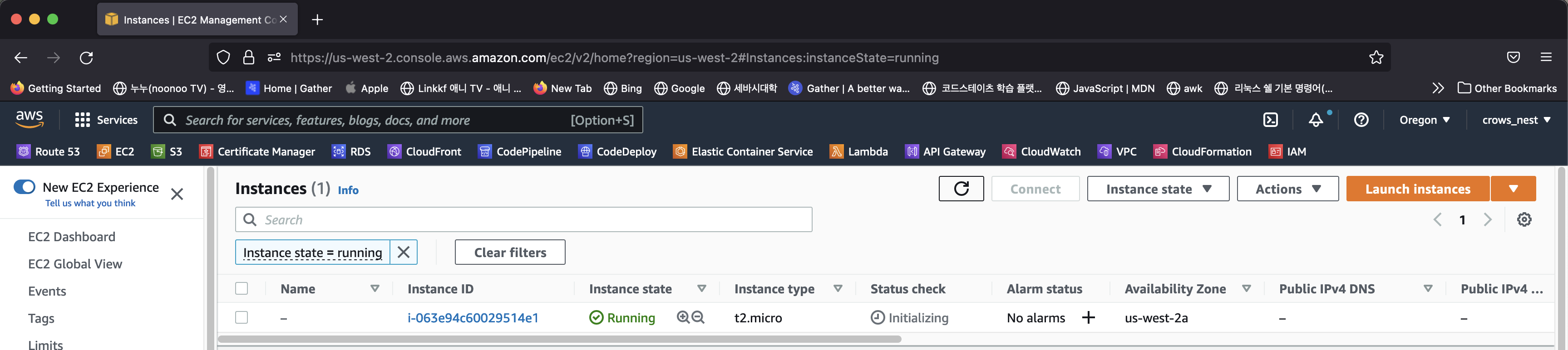Open the IAM shortcut
Screen dimensions: 1568x350
point(1287,151)
